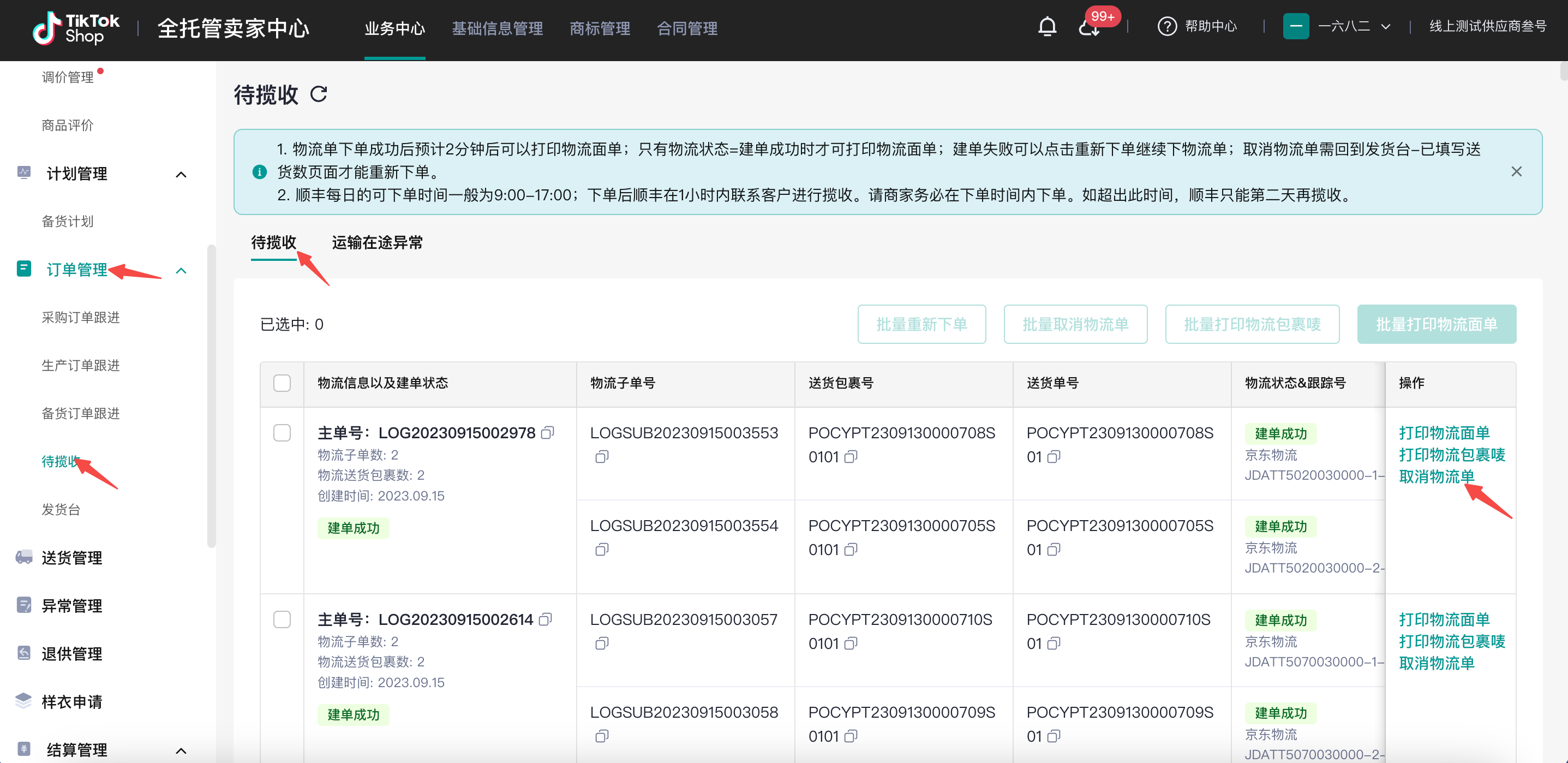Collapse the 订单管理 section chevron
The width and height of the screenshot is (1568, 763).
[181, 271]
